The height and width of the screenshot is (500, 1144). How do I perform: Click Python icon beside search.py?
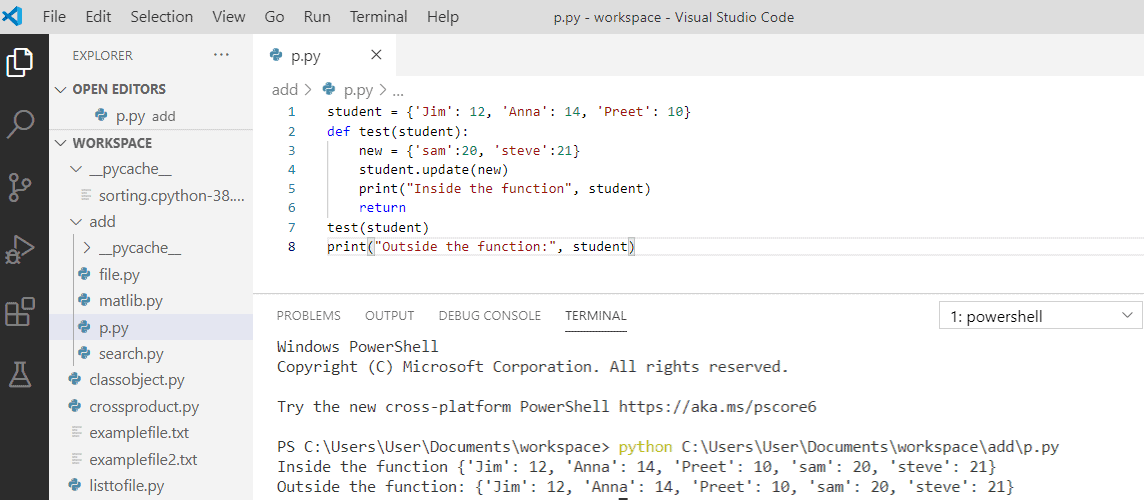85,354
